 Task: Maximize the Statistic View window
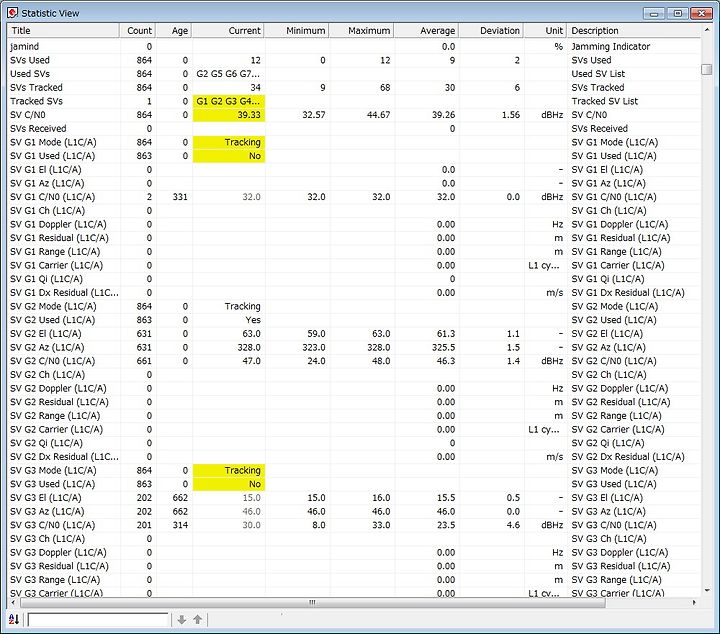tap(677, 13)
